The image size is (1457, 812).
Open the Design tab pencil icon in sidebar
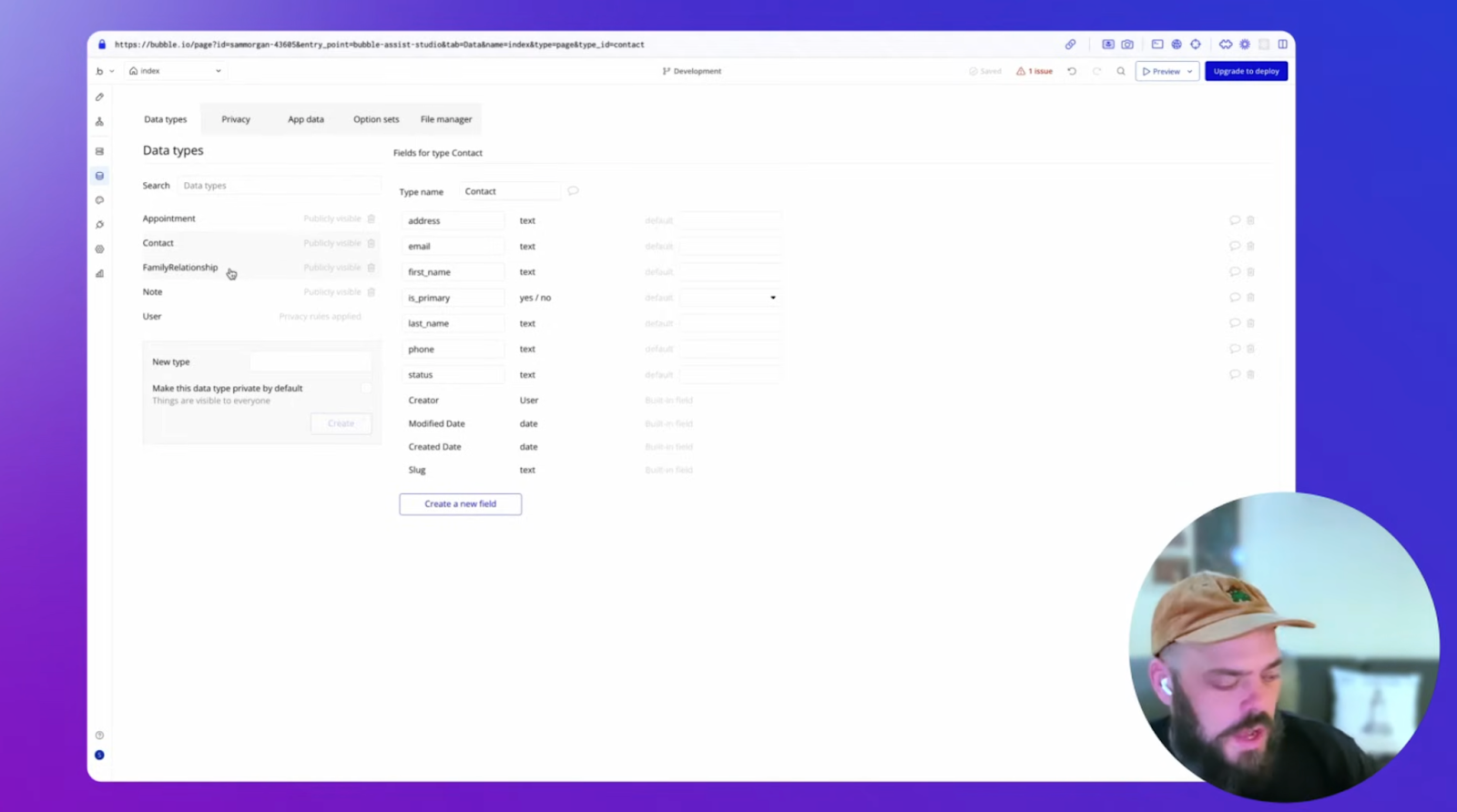click(x=99, y=96)
